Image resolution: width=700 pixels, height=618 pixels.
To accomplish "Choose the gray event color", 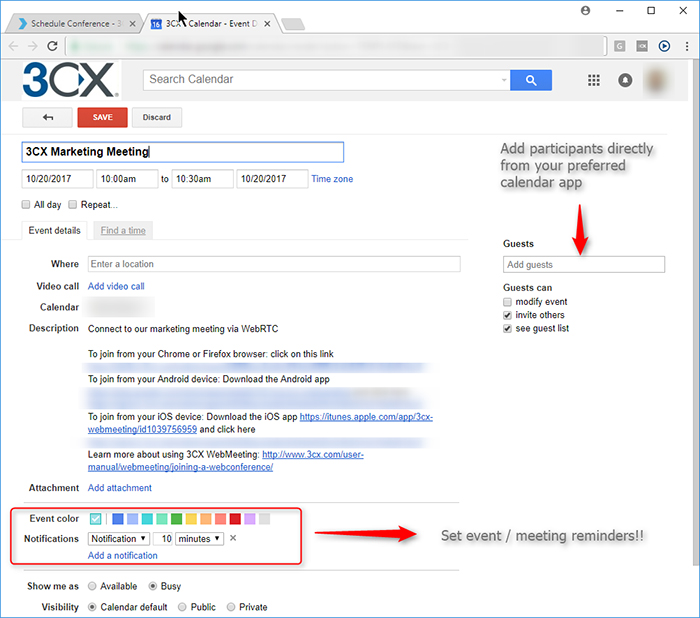I will tap(264, 518).
